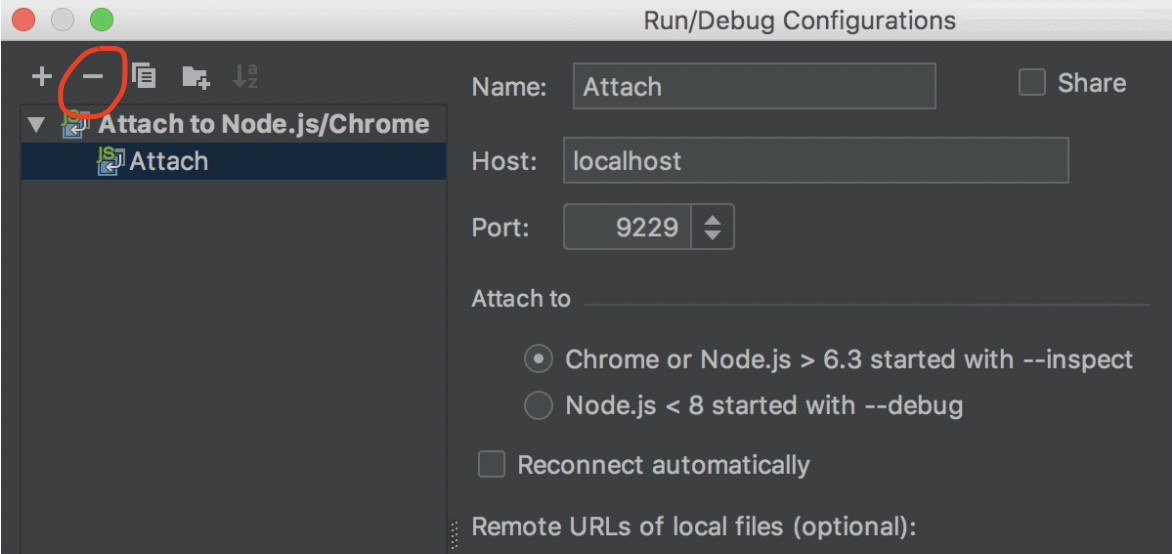Decrease the Port value with down arrow

pyautogui.click(x=712, y=235)
